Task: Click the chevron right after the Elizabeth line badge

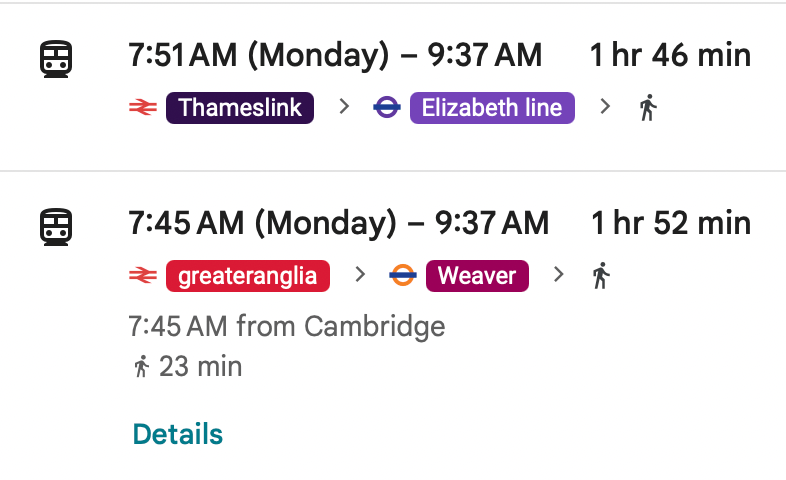Action: (x=604, y=108)
